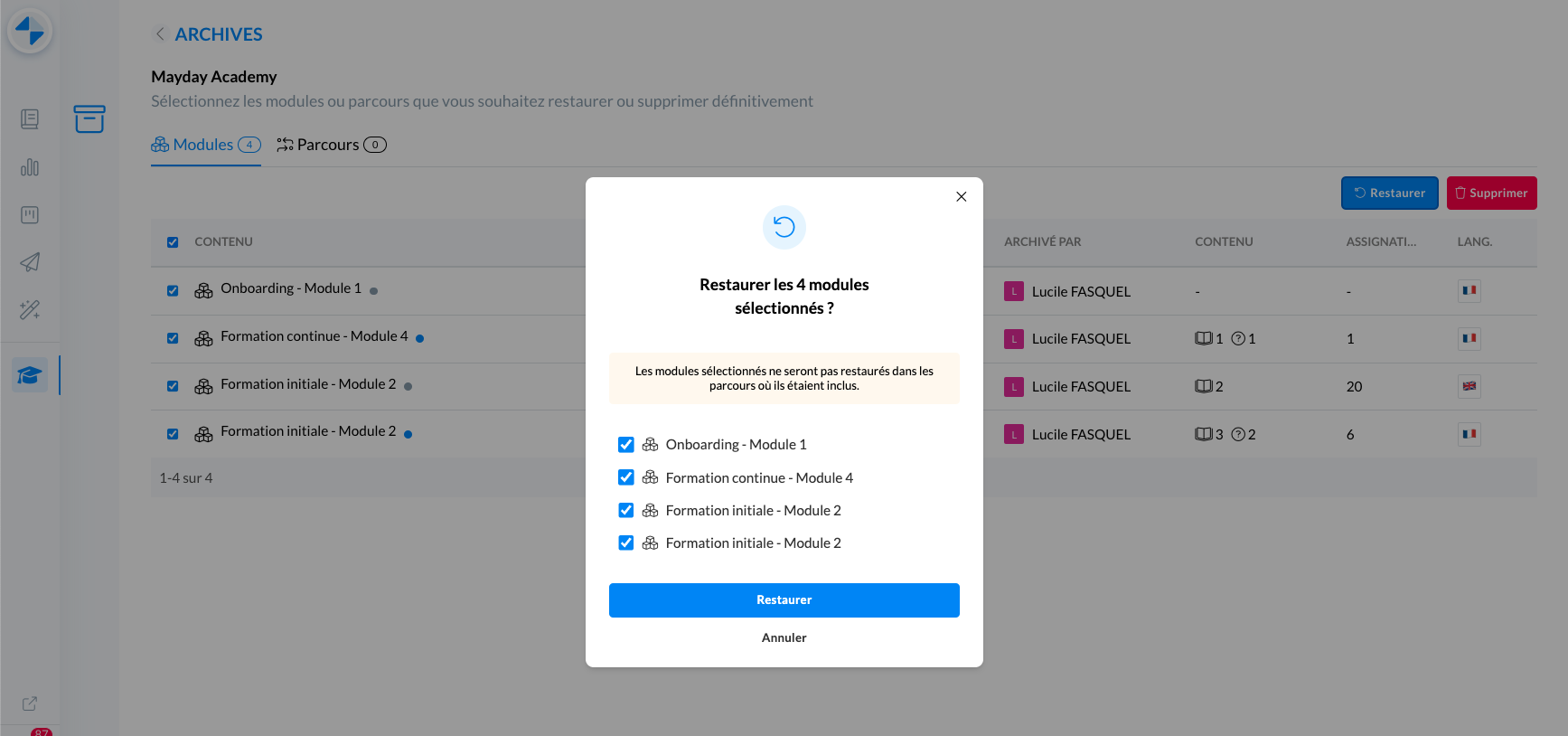Click the Mayday logo icon
The height and width of the screenshot is (736, 1568).
tap(30, 31)
